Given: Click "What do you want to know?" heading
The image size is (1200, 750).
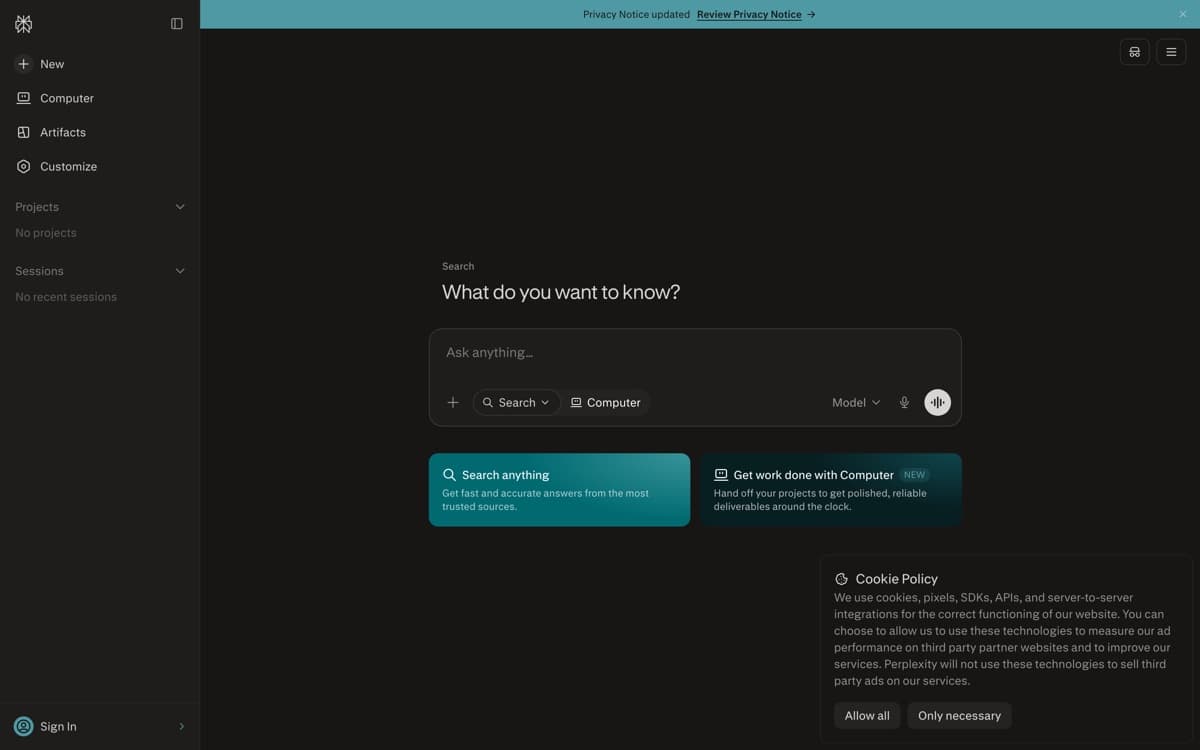Looking at the screenshot, I should click(x=561, y=292).
